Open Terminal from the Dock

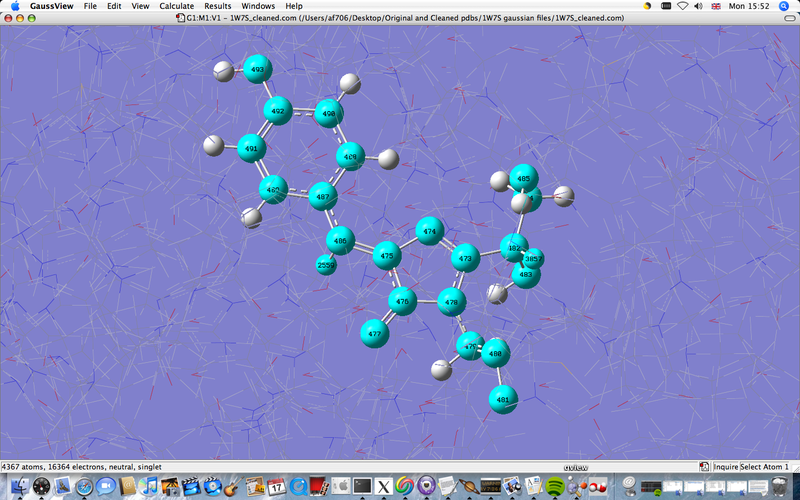pyautogui.click(x=362, y=486)
